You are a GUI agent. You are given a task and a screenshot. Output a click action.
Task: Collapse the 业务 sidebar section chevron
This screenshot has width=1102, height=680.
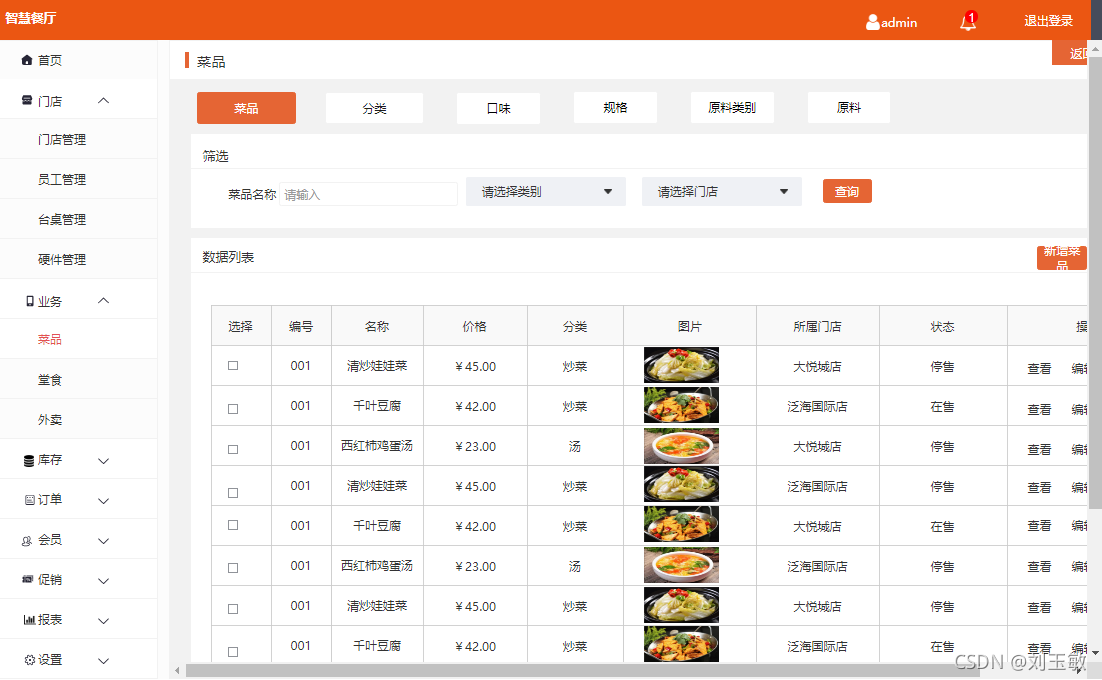coord(103,301)
